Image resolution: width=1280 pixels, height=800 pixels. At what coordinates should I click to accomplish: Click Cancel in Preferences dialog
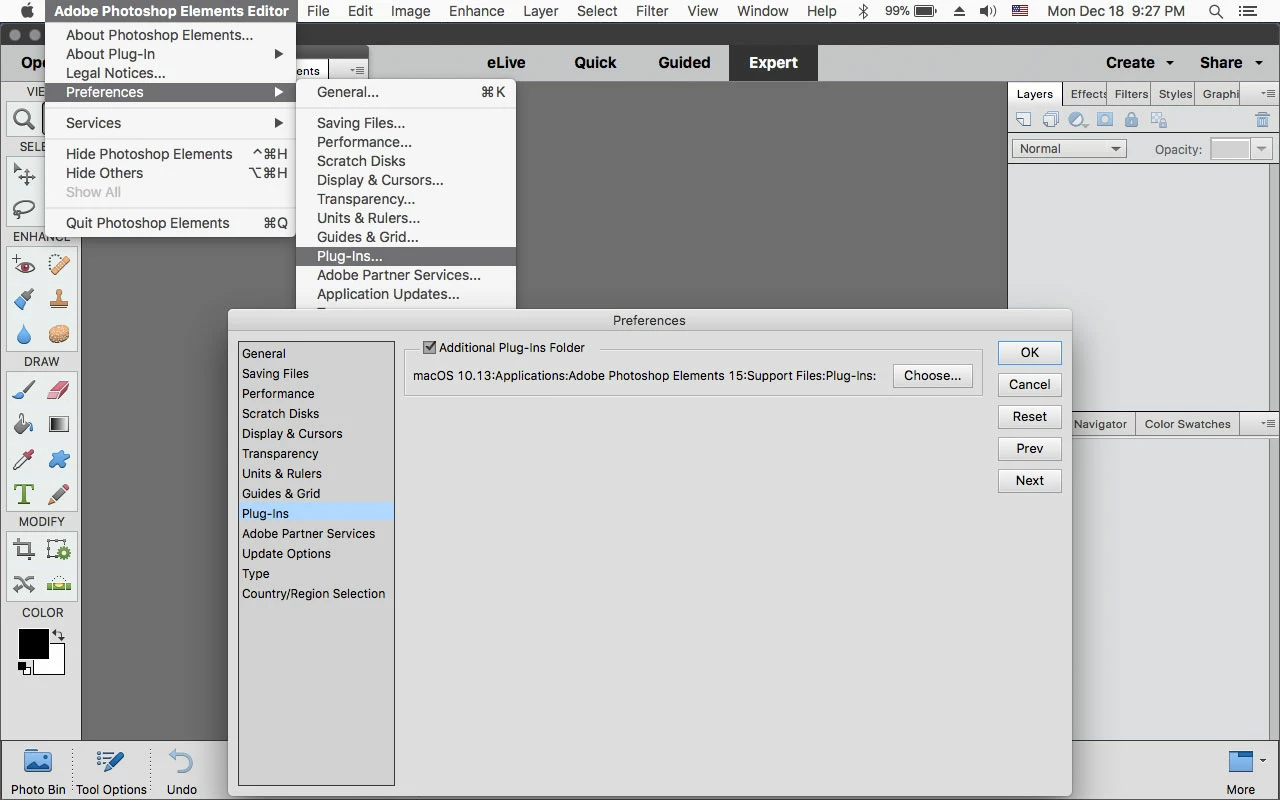point(1029,385)
